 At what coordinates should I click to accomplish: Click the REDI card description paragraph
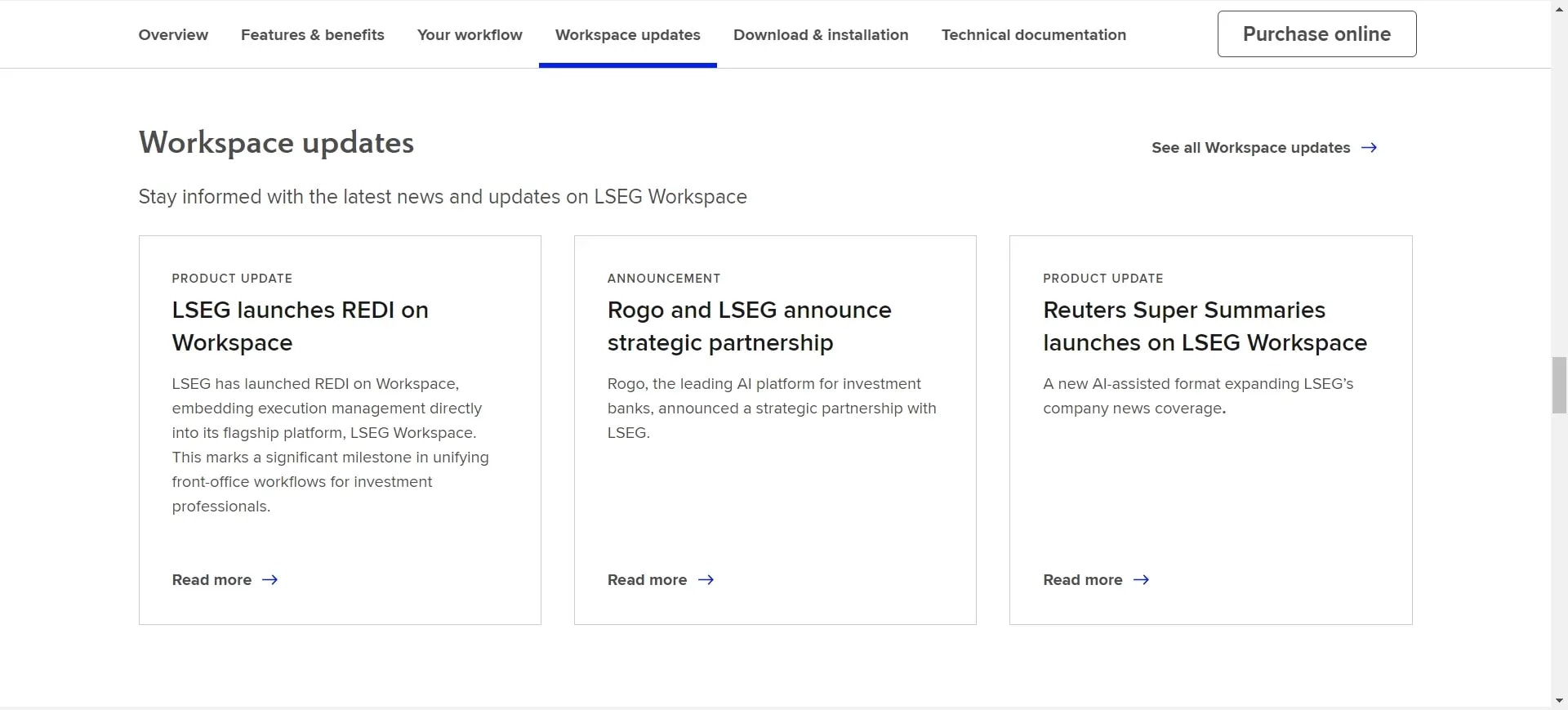[330, 445]
